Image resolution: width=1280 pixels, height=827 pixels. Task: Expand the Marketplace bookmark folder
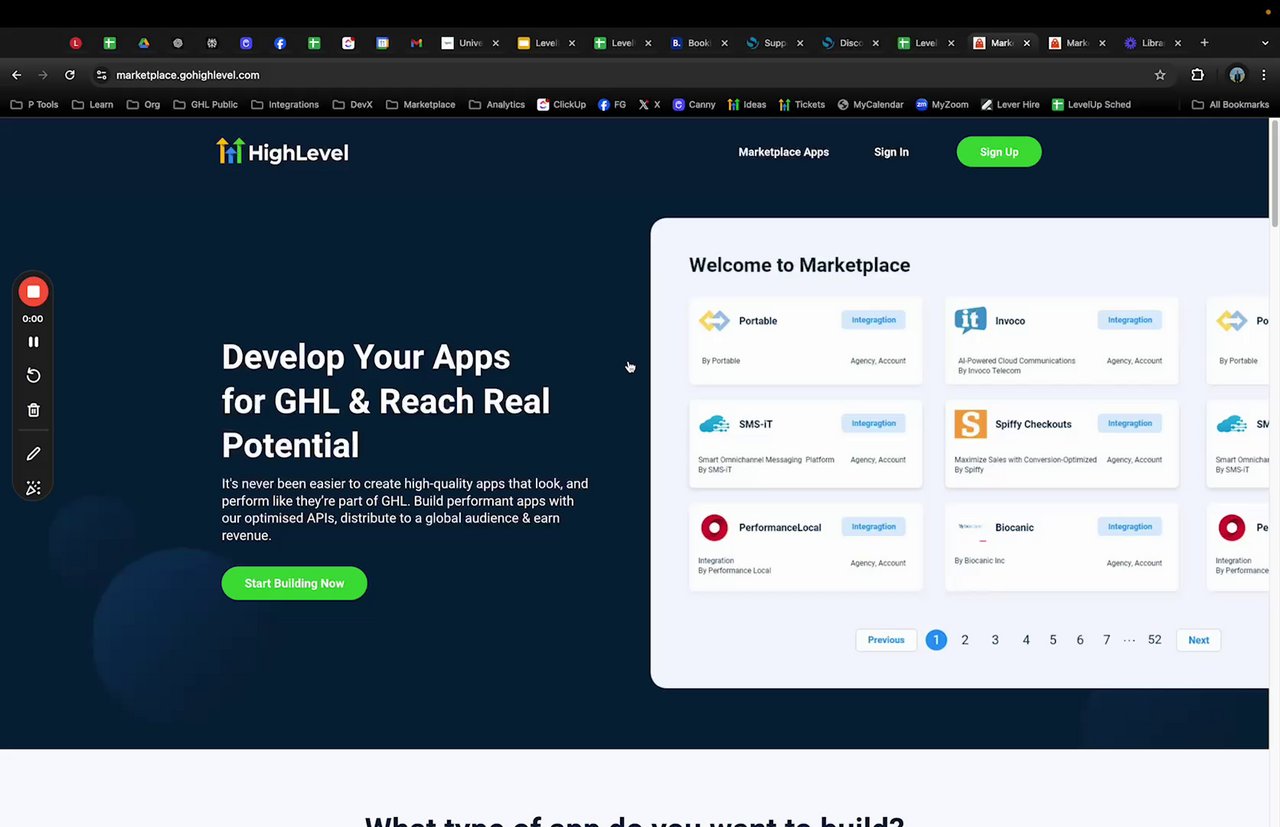pos(420,104)
